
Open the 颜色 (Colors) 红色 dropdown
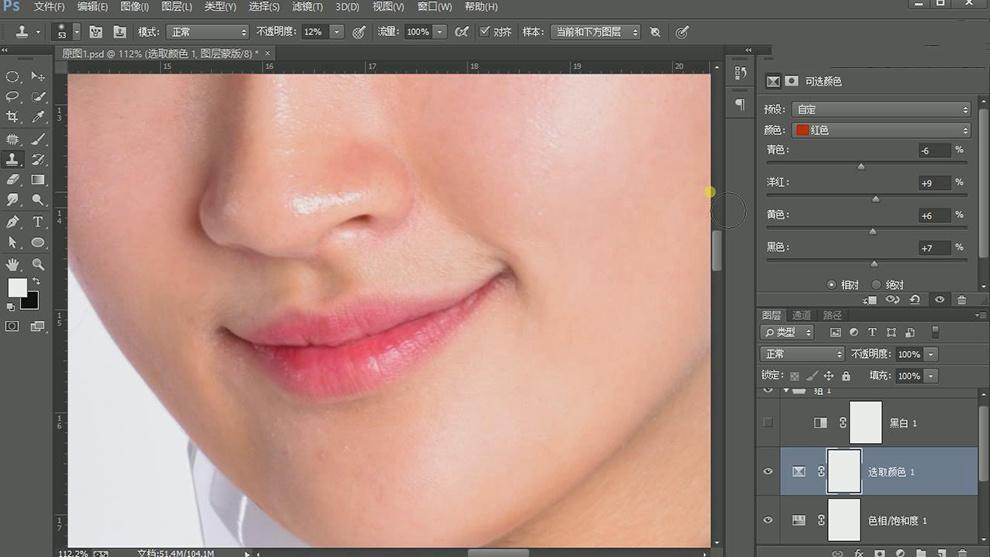point(880,130)
